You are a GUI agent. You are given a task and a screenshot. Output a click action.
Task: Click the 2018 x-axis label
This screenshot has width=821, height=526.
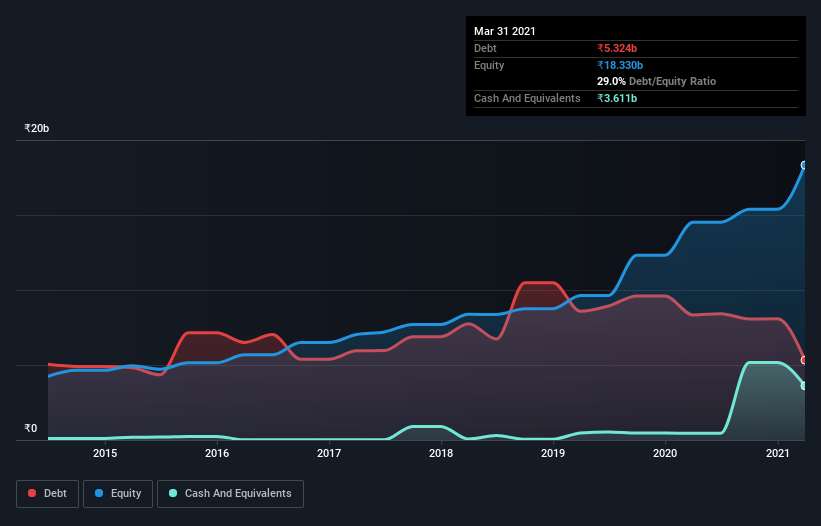tap(441, 453)
